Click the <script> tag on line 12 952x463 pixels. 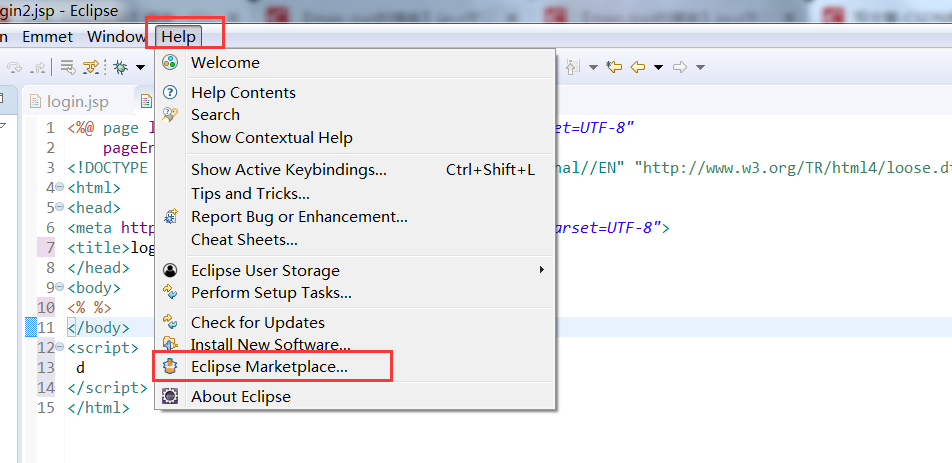pyautogui.click(x=103, y=348)
